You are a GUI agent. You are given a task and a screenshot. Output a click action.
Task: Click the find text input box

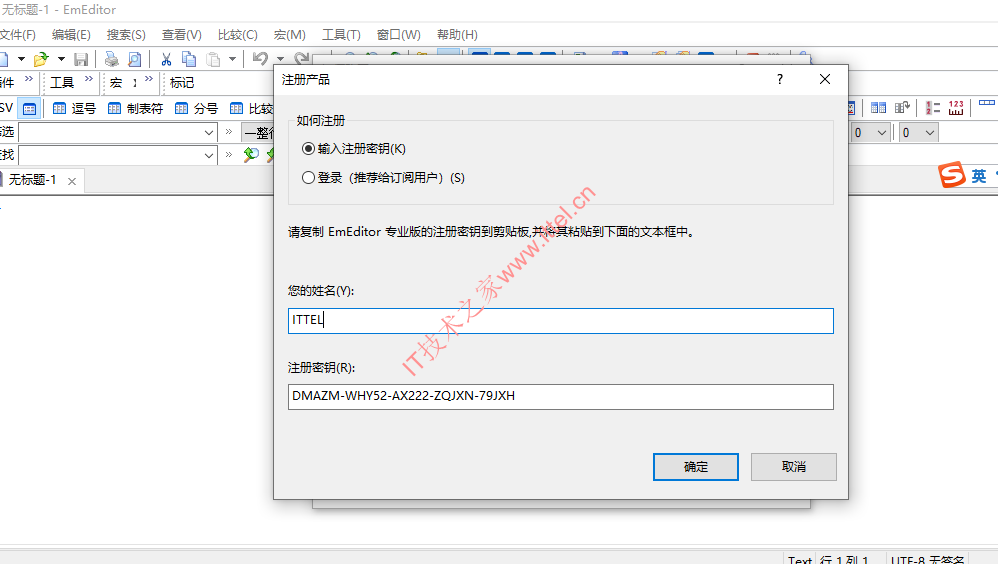110,155
